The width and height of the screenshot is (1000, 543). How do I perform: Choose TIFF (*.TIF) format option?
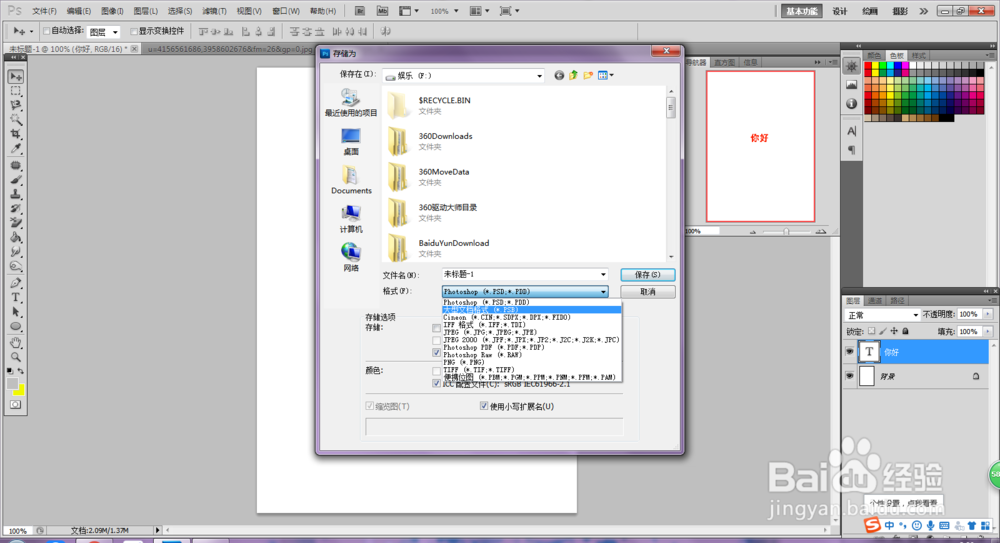pyautogui.click(x=531, y=369)
